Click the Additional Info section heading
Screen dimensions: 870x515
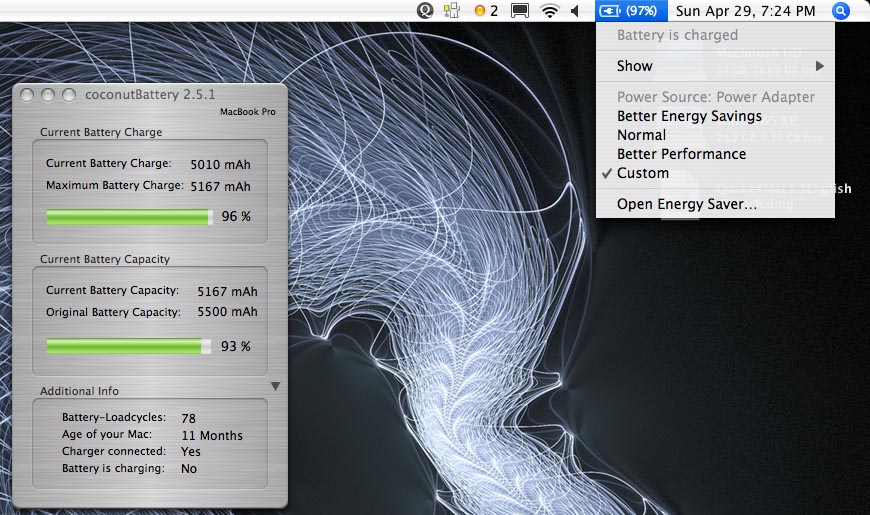79,391
